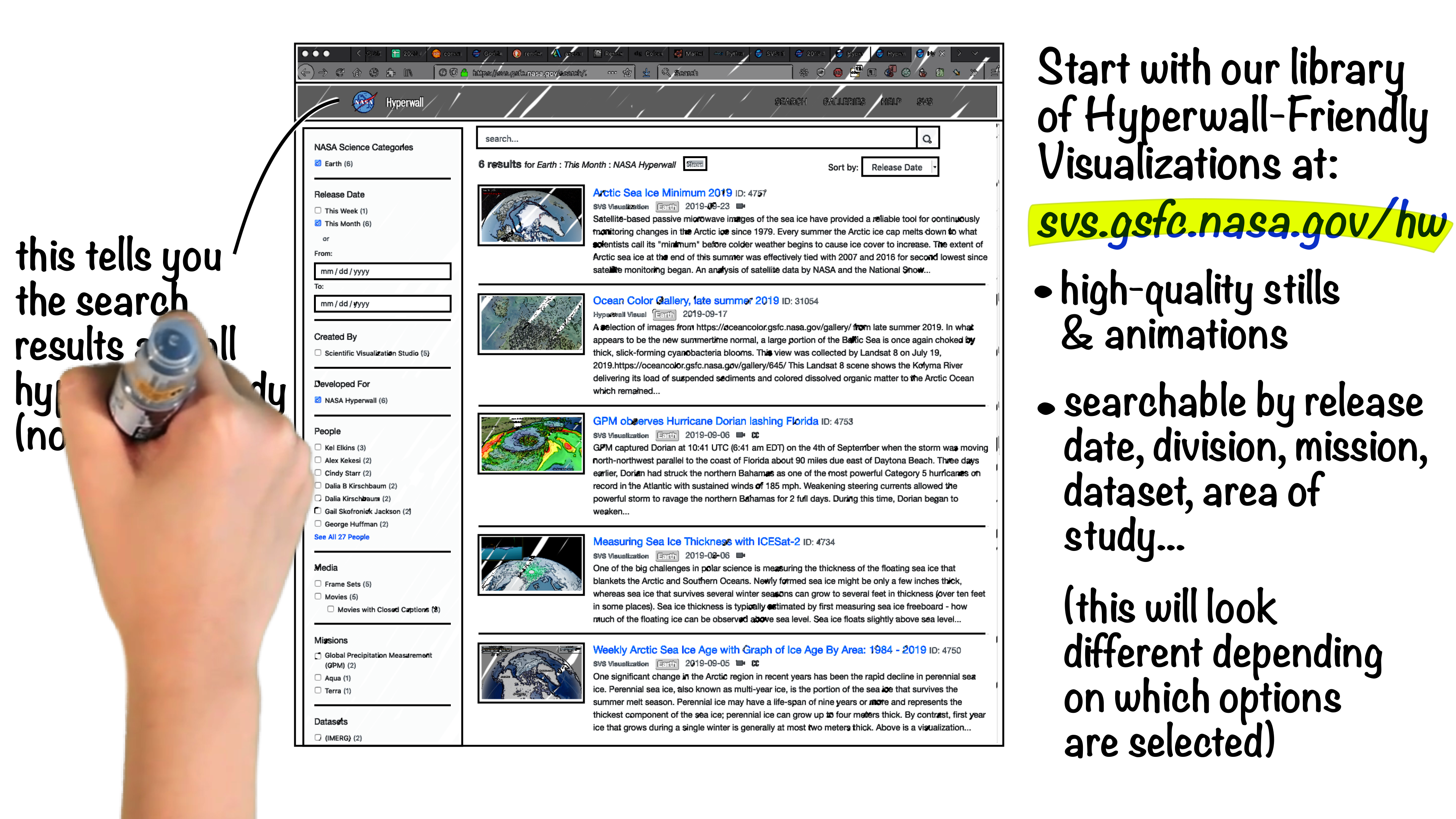Open Ocean Color Gallery, late summer 2019 link
Viewport: 1456px width, 819px height.
[686, 301]
